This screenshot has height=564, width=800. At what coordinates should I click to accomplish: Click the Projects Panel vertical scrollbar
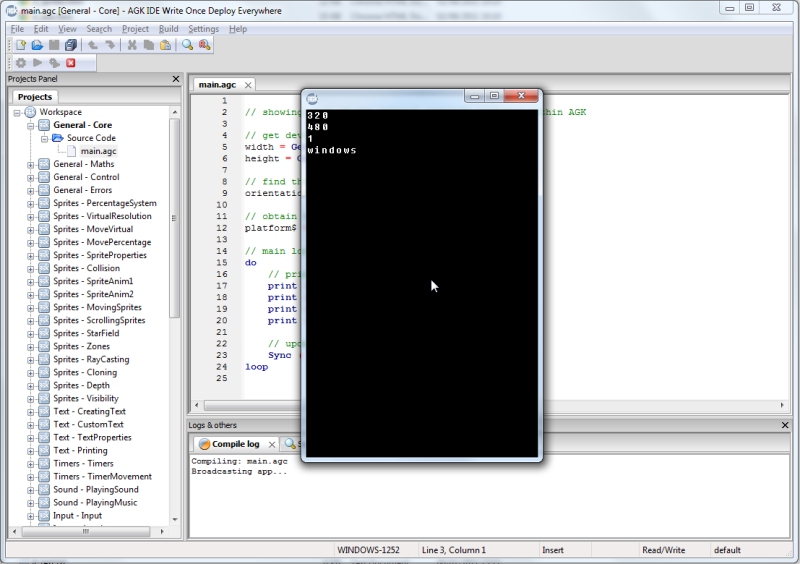pos(174,219)
